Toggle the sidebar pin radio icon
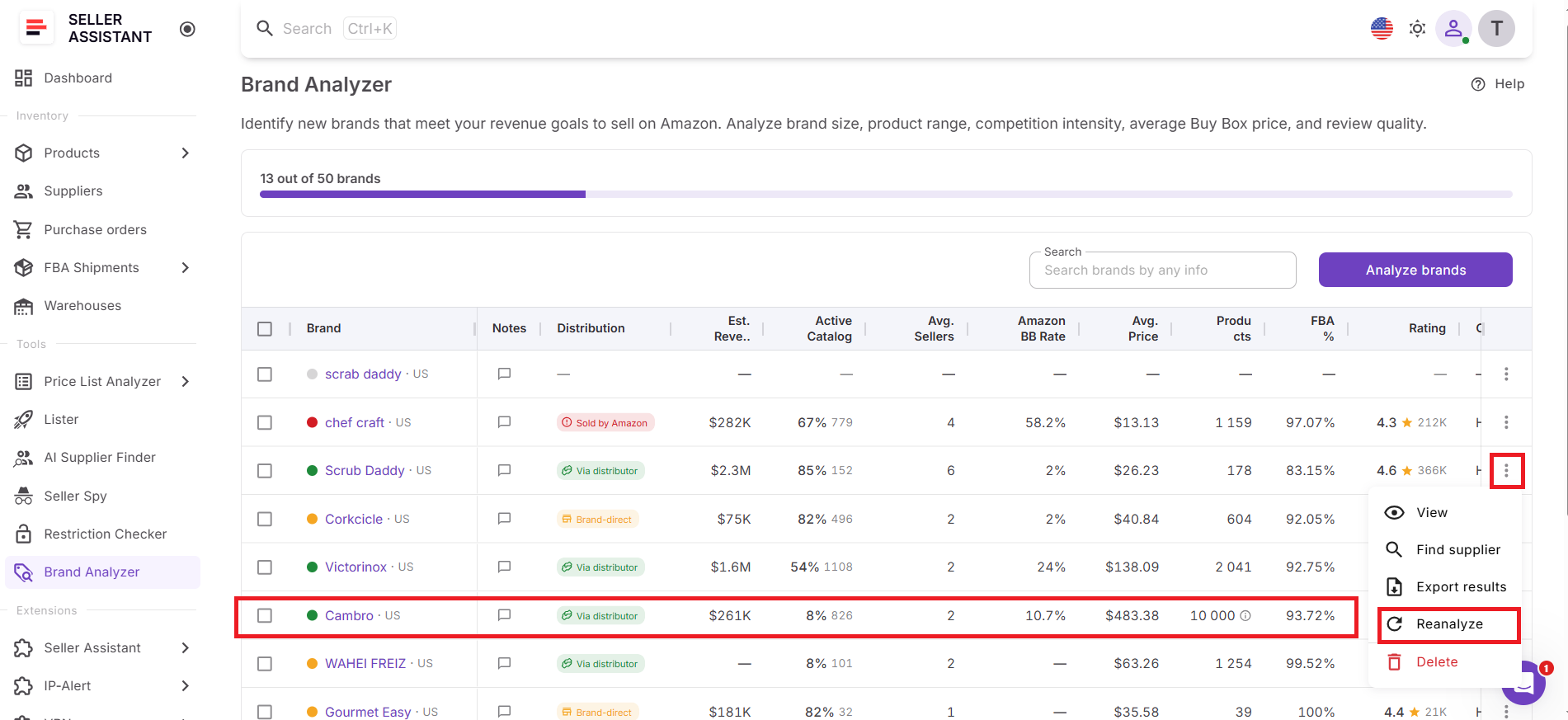The height and width of the screenshot is (720, 1568). point(187,29)
